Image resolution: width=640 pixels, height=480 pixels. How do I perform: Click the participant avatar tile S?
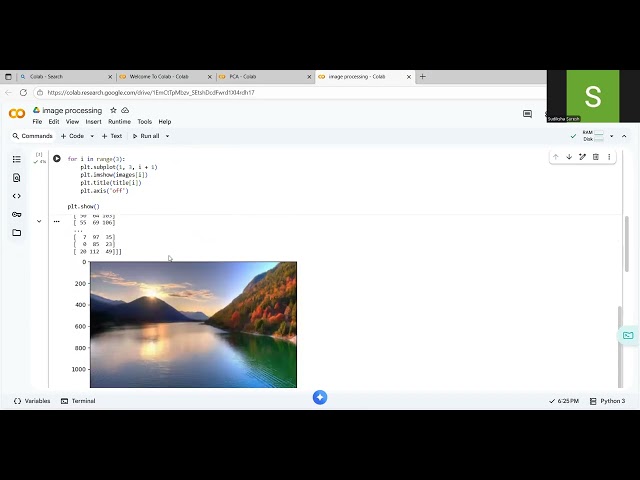coord(593,96)
